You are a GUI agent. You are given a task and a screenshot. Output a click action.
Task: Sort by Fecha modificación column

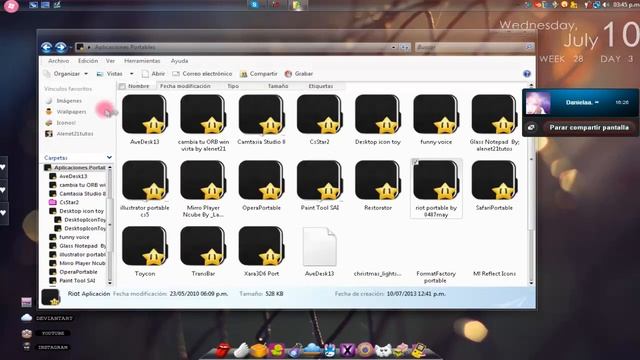(x=185, y=86)
